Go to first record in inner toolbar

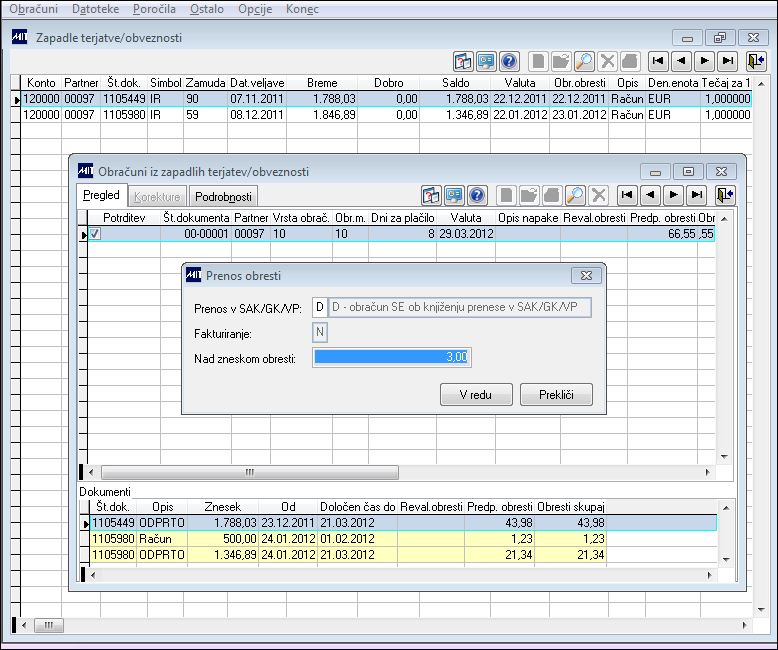point(627,195)
